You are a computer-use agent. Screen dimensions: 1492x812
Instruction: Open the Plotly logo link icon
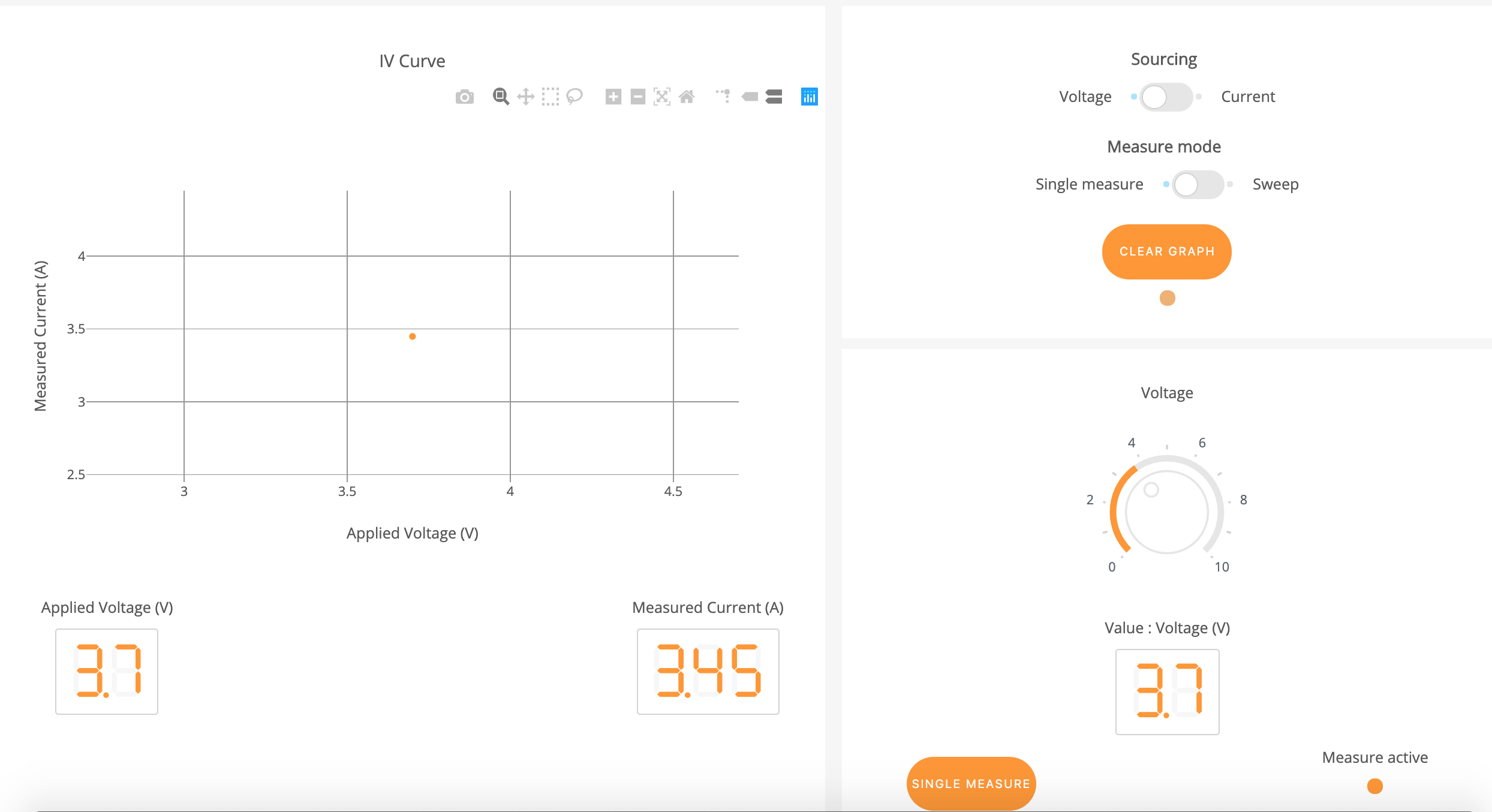pos(809,97)
